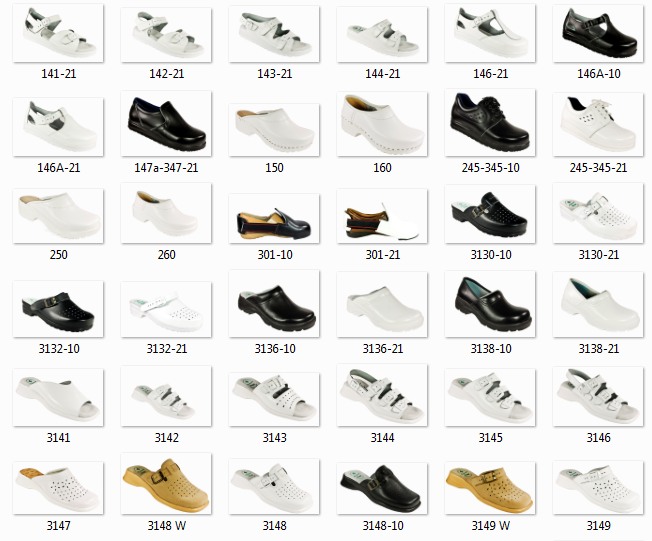Click the label '3132-10'
Viewport: 652px width, 541px height.
coord(59,348)
